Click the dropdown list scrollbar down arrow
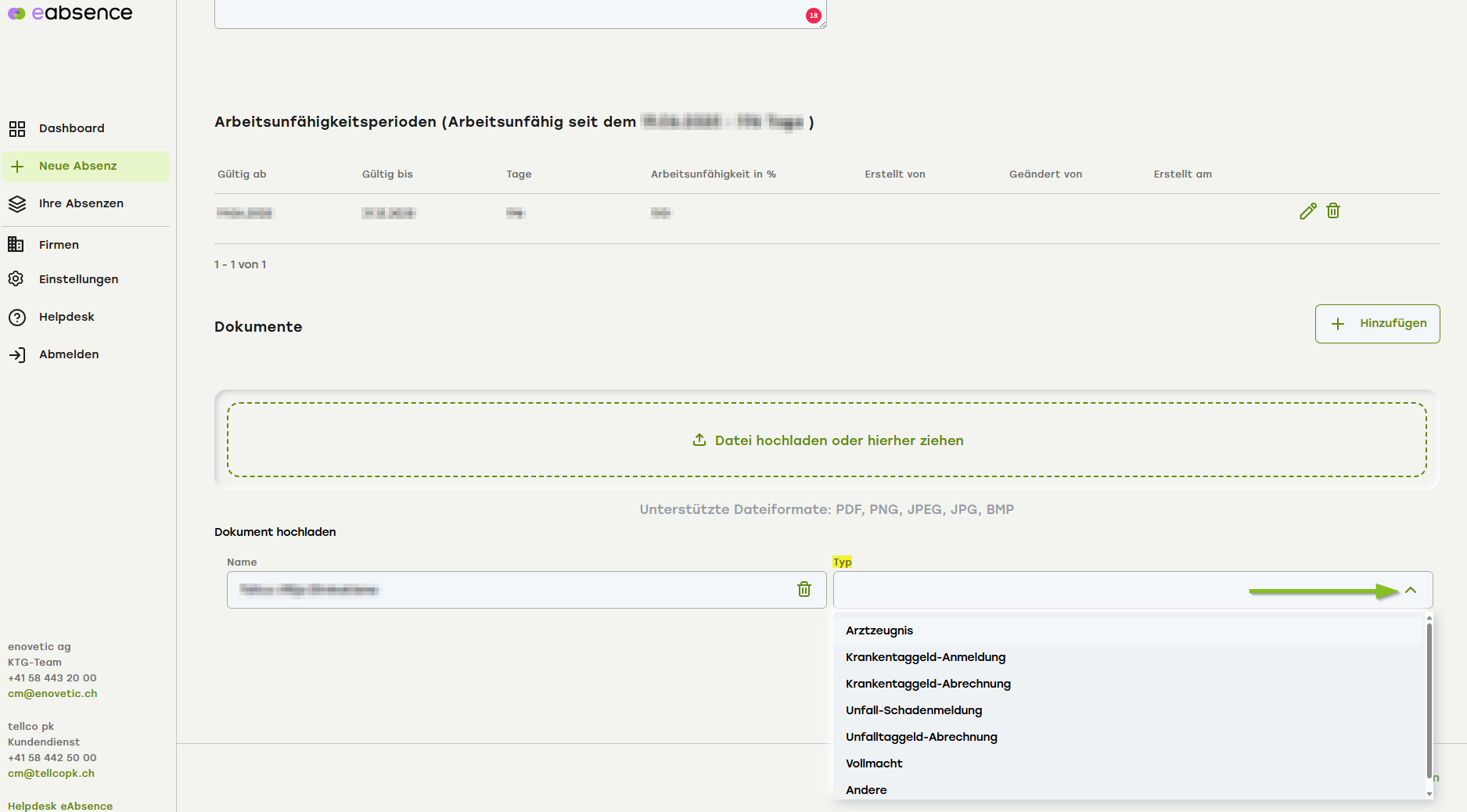Viewport: 1467px width, 812px height. tap(1429, 793)
